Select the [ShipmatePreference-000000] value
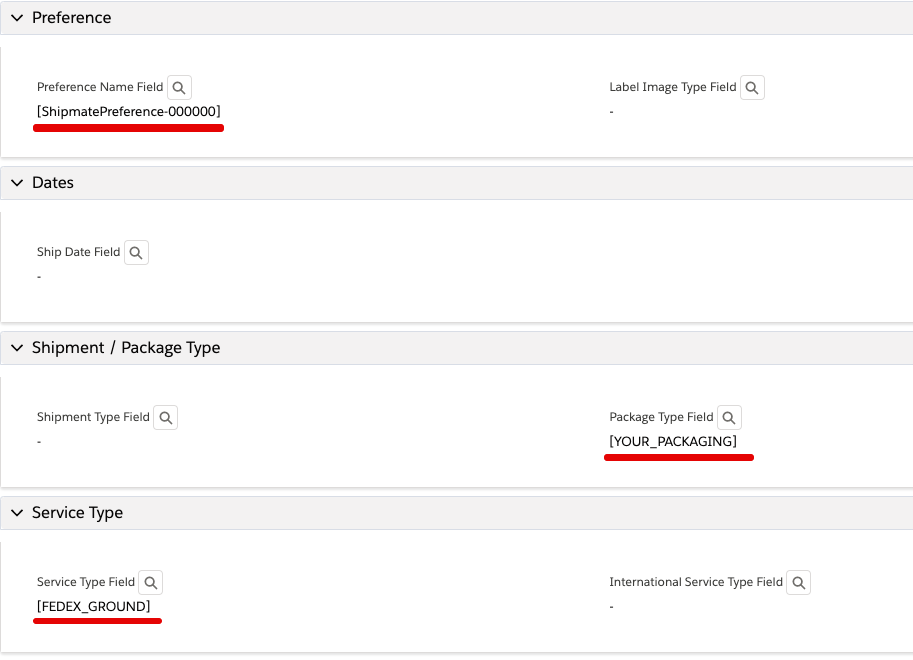Screen dimensions: 913x660 click(129, 111)
